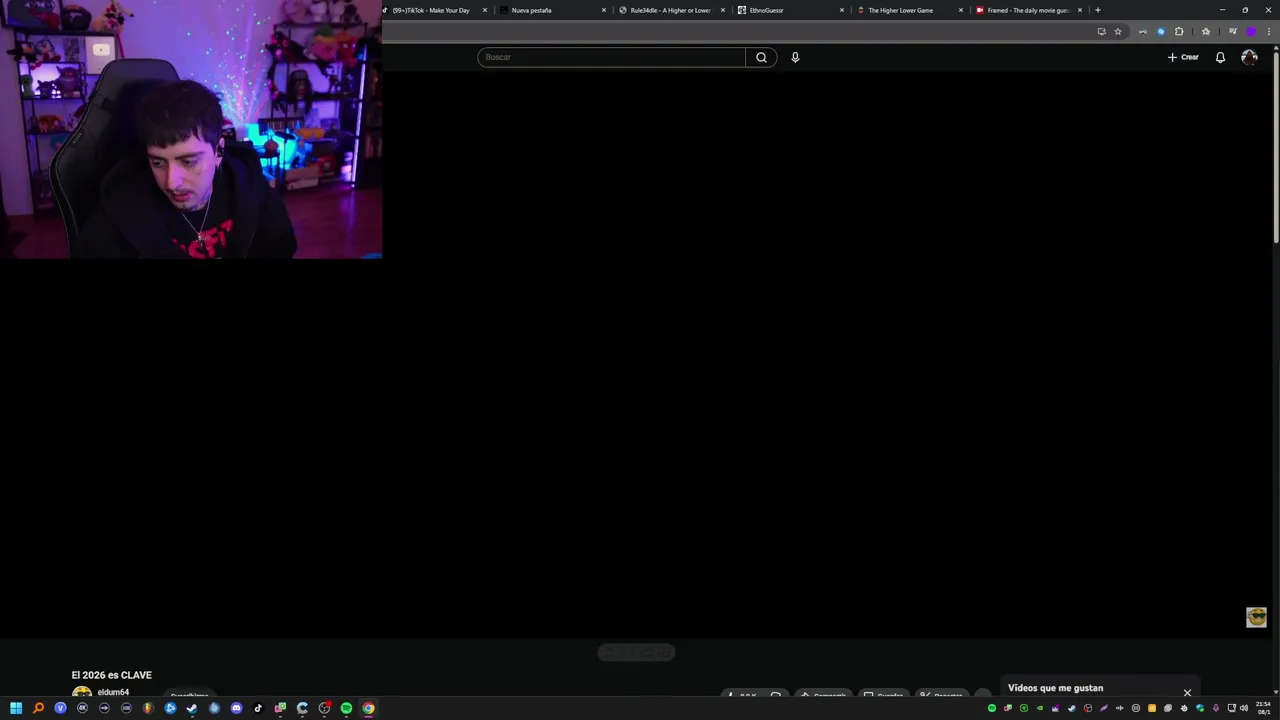The image size is (1280, 720).
Task: Open the media controls toolbar icon
Action: [1233, 31]
